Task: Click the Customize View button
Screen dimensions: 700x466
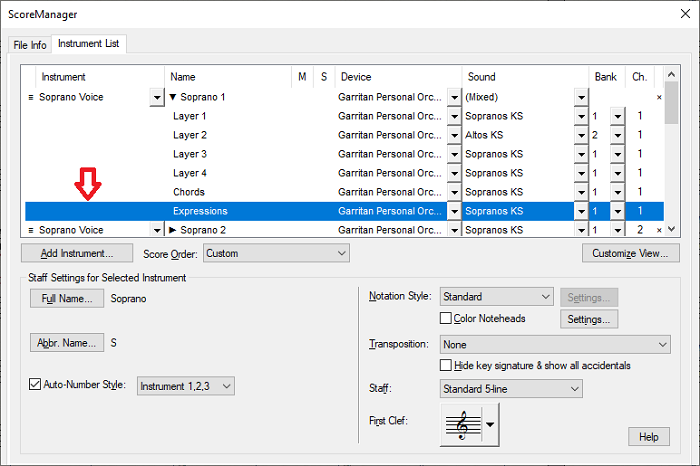Action: 630,253
